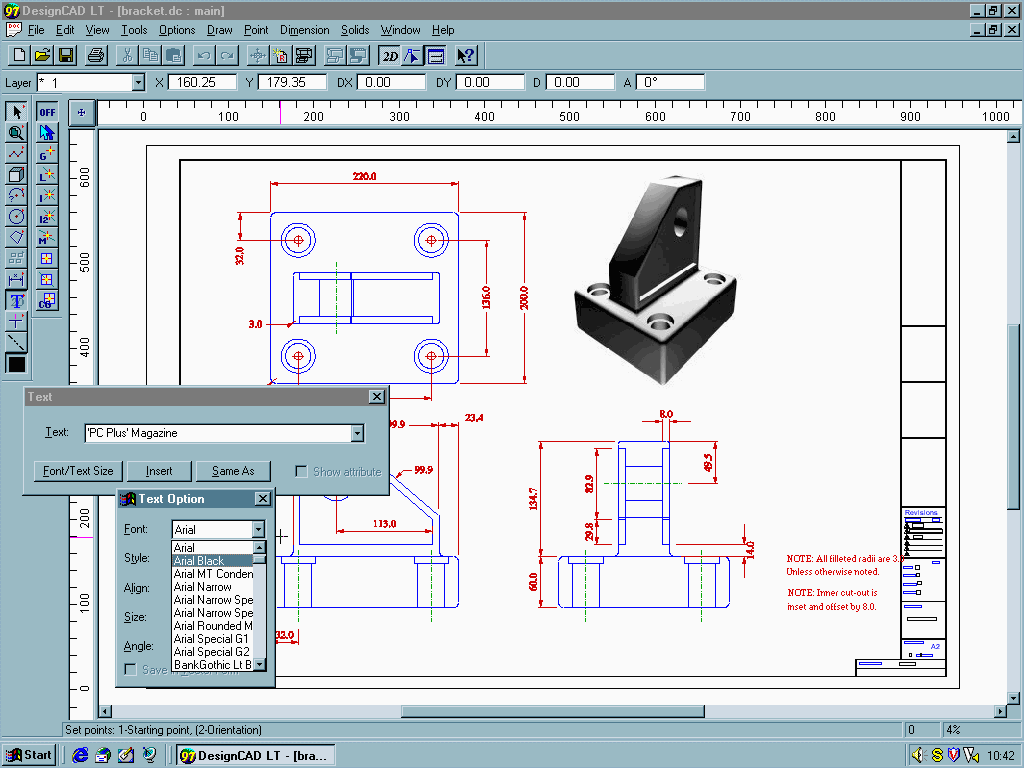Image resolution: width=1024 pixels, height=768 pixels.
Task: Enable center of gravity CG snap
Action: click(47, 300)
